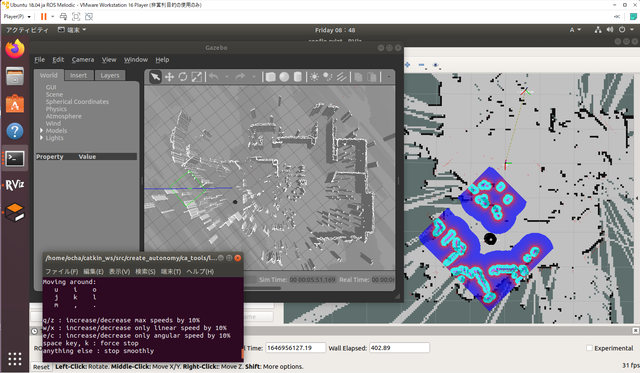Image resolution: width=640 pixels, height=373 pixels.
Task: Add a directional light to the scene
Action: [x=342, y=77]
